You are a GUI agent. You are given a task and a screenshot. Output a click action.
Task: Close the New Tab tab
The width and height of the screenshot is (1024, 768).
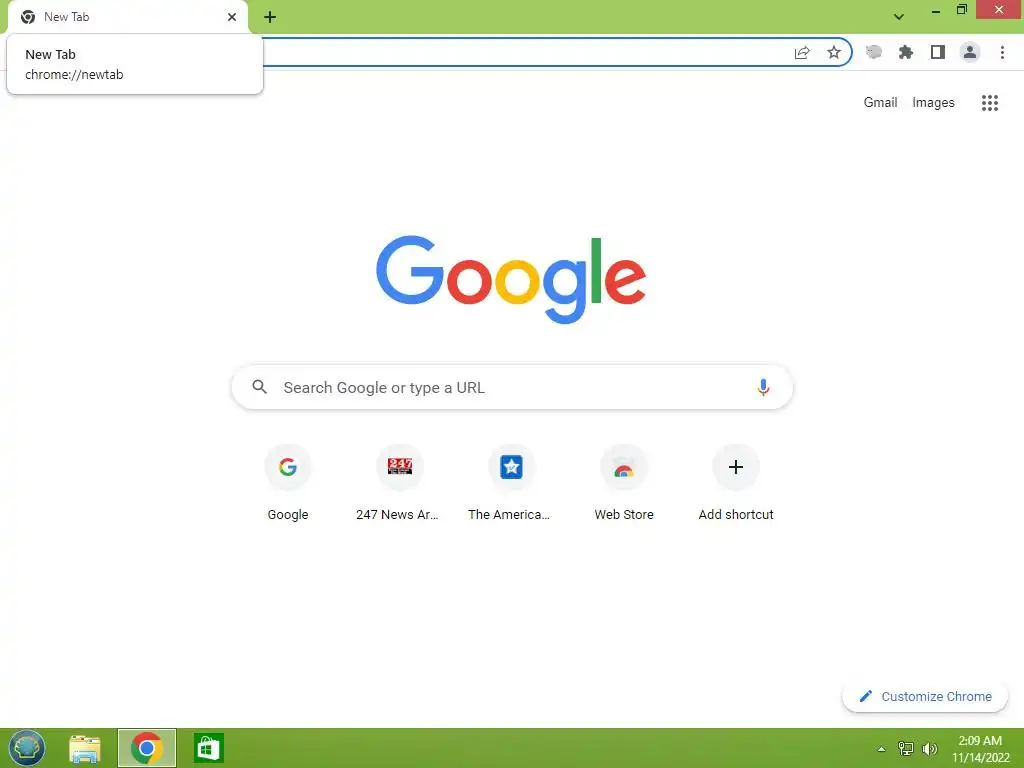tap(232, 17)
